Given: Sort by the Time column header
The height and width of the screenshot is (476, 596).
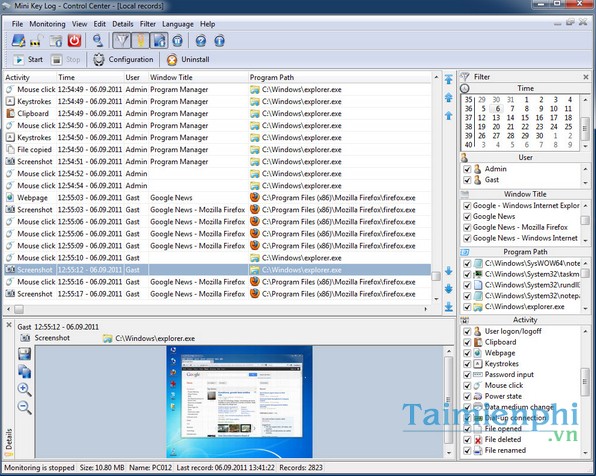Looking at the screenshot, I should 90,78.
